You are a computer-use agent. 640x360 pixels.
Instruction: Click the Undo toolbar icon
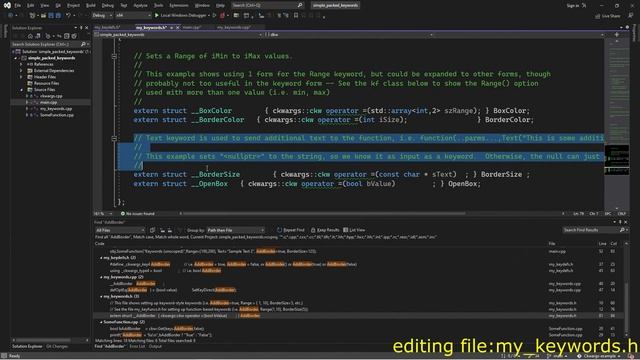pyautogui.click(x=68, y=16)
